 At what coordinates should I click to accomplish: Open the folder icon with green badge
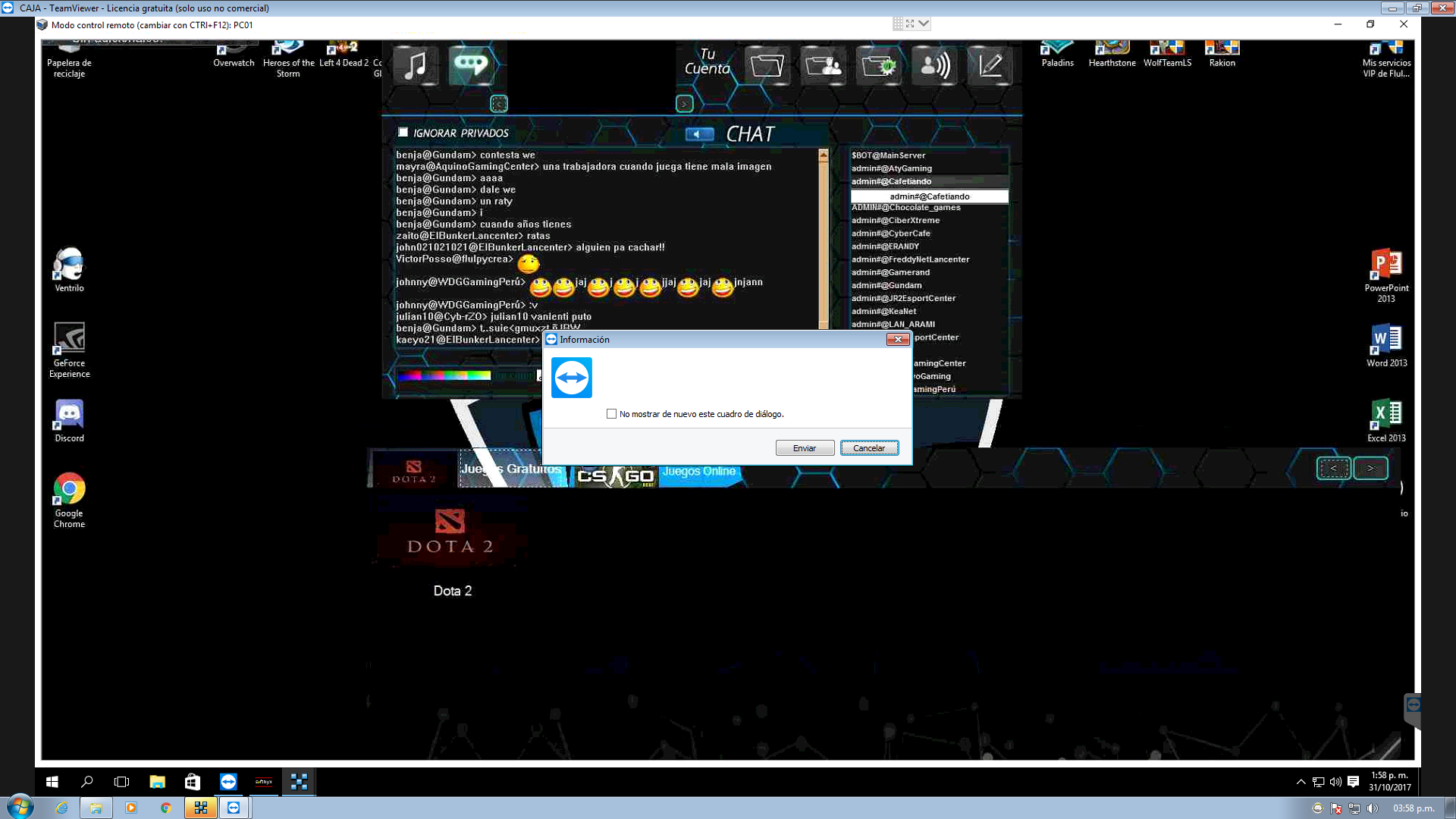pos(879,65)
